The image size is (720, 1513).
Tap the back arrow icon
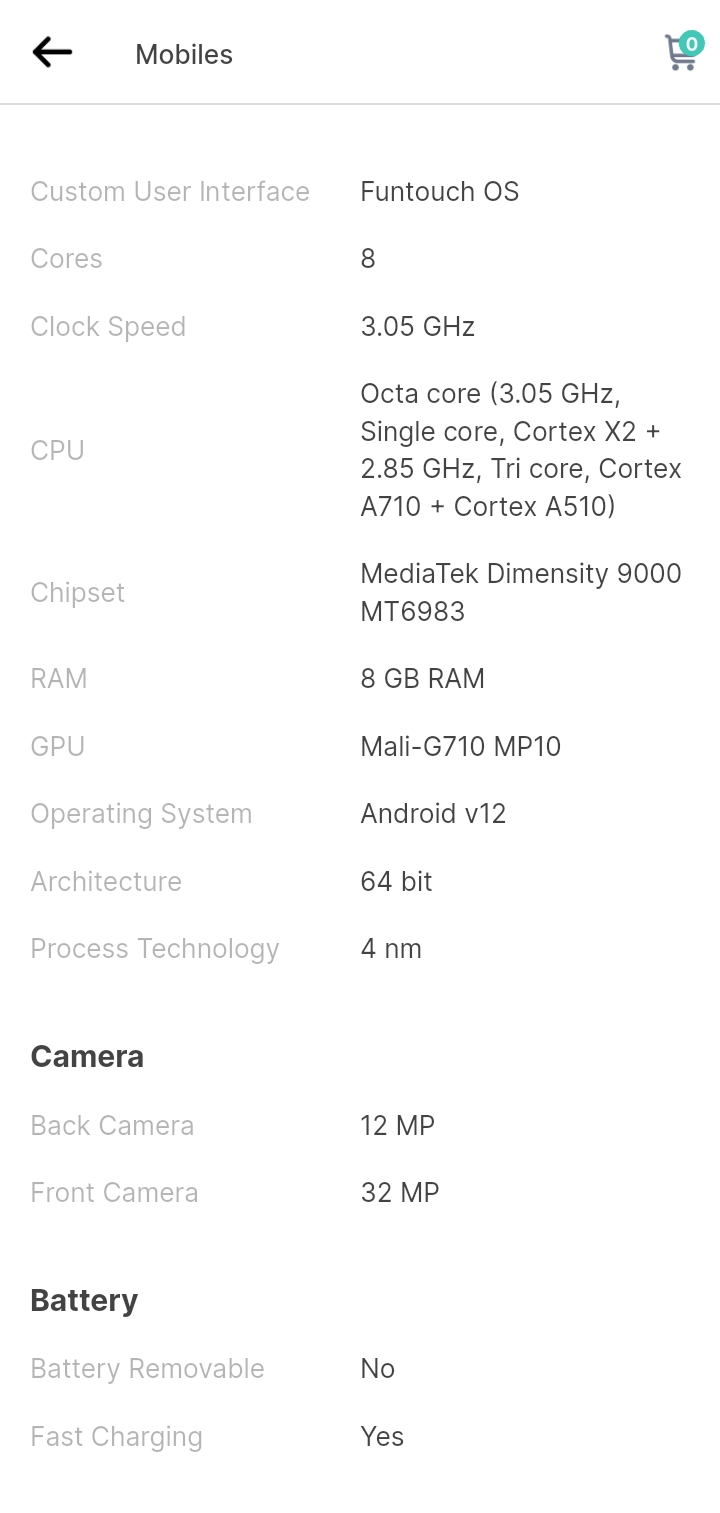pyautogui.click(x=52, y=52)
